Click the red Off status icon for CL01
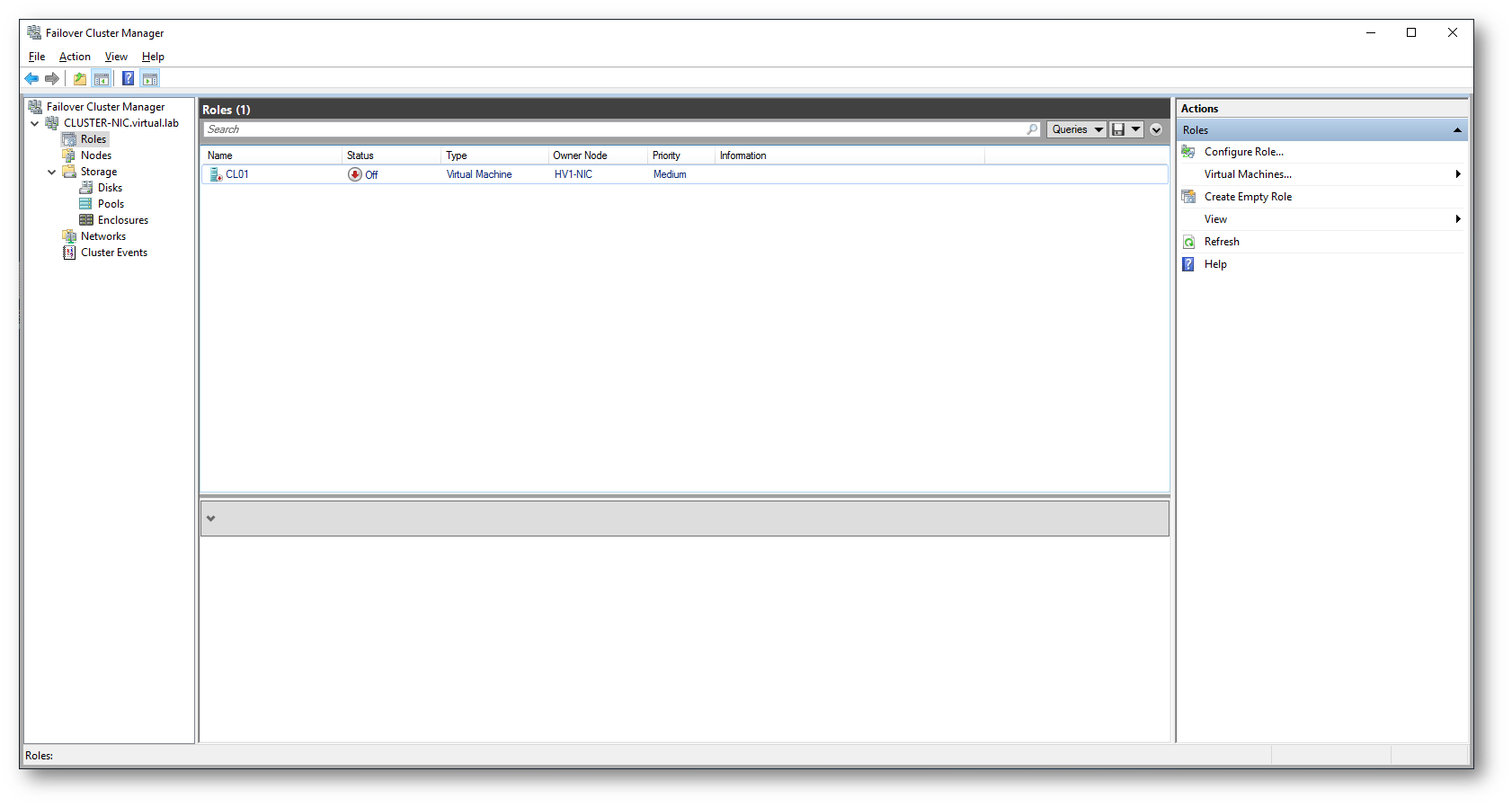 point(355,174)
